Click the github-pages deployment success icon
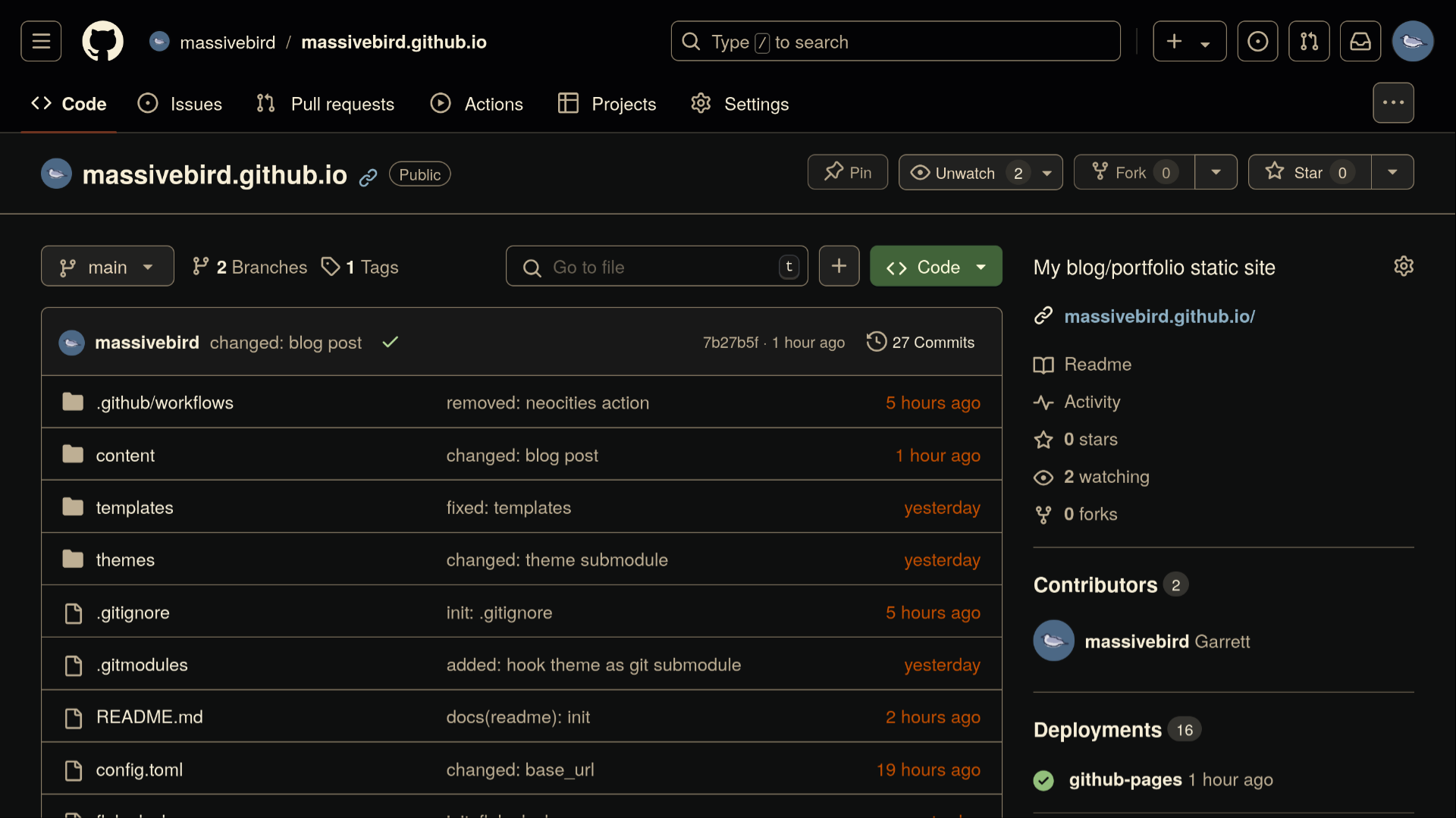Image resolution: width=1456 pixels, height=818 pixels. tap(1043, 780)
